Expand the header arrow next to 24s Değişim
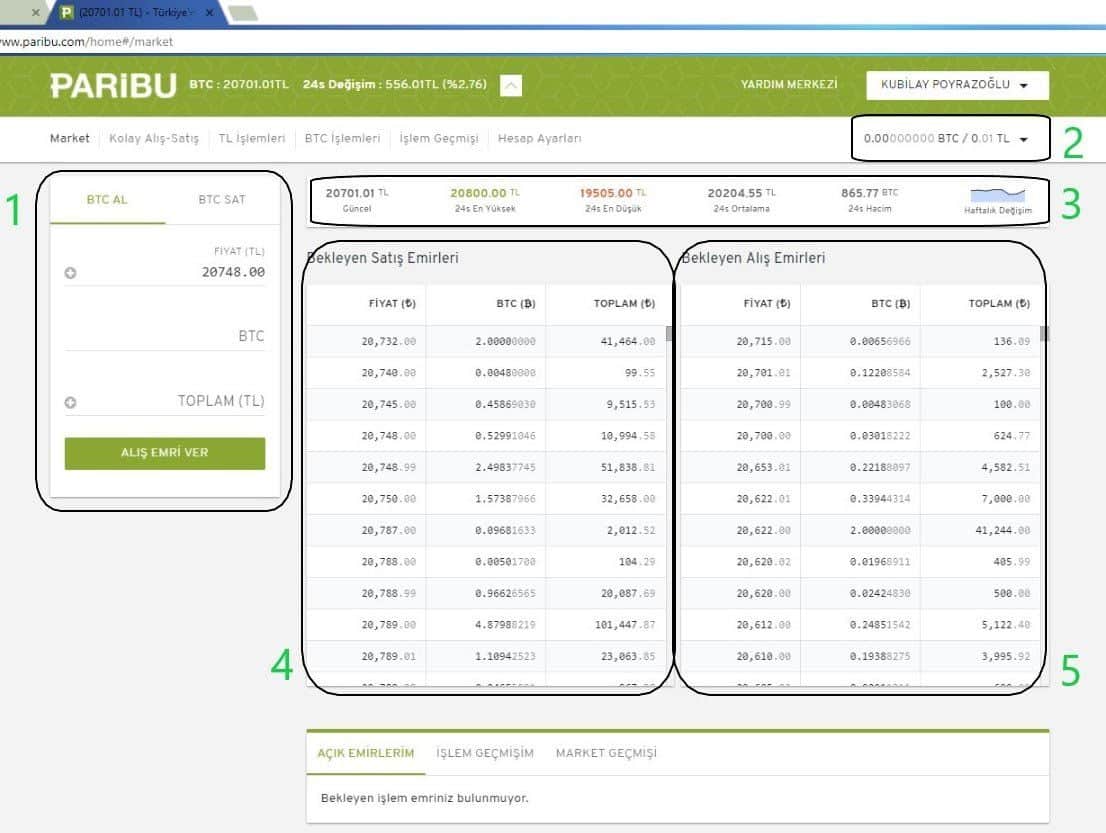1106x833 pixels. point(511,85)
